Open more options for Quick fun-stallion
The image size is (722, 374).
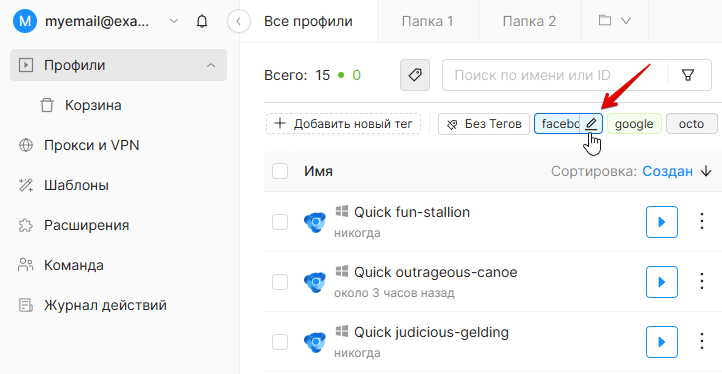pyautogui.click(x=702, y=222)
